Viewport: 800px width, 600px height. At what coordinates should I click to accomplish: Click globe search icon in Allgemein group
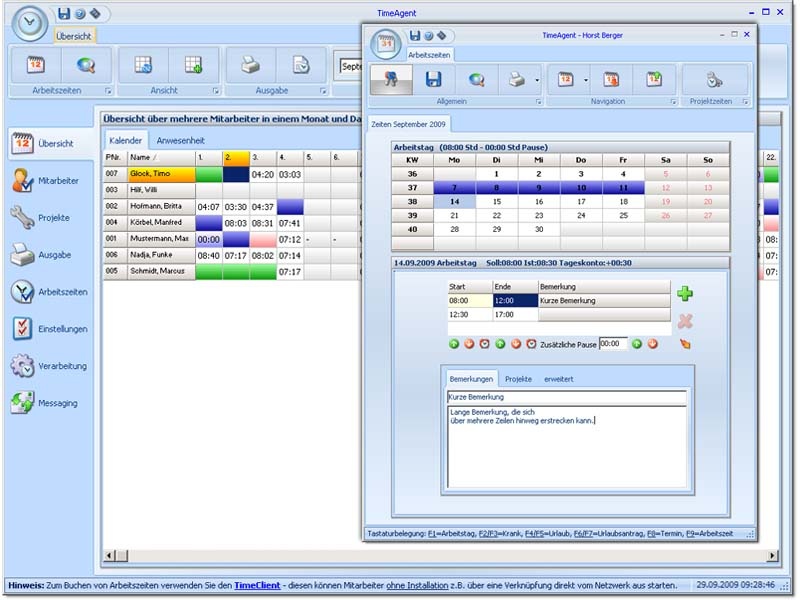(477, 80)
